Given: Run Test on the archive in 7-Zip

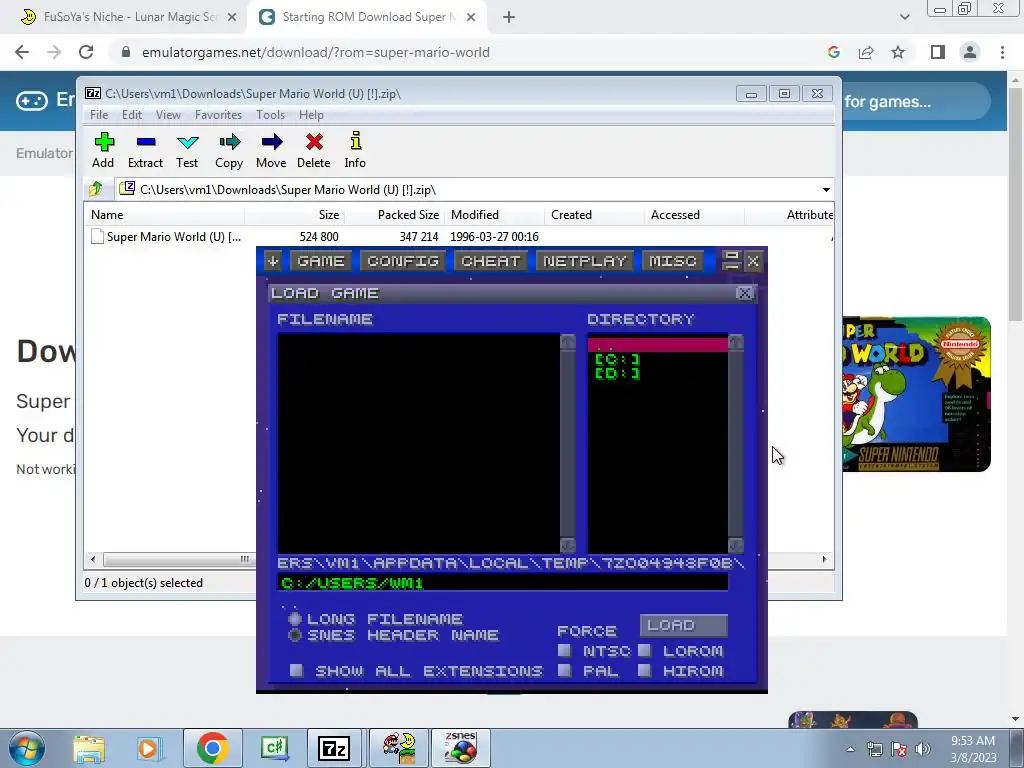Looking at the screenshot, I should click(x=187, y=150).
